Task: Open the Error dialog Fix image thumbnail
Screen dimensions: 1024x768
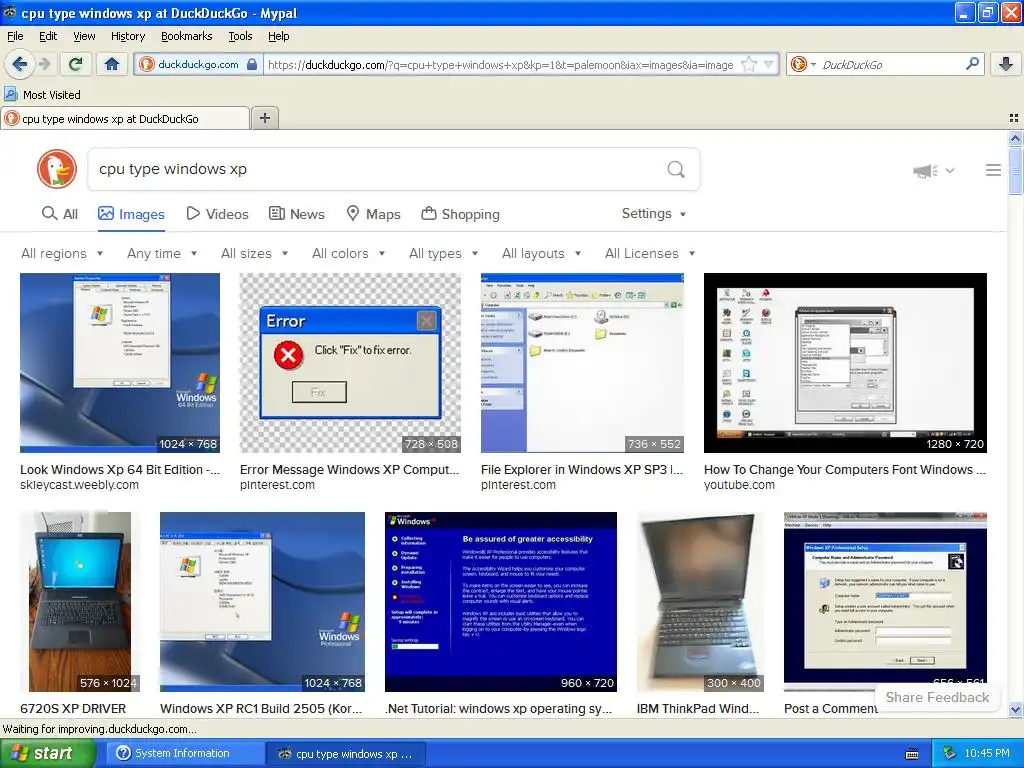Action: click(x=350, y=362)
